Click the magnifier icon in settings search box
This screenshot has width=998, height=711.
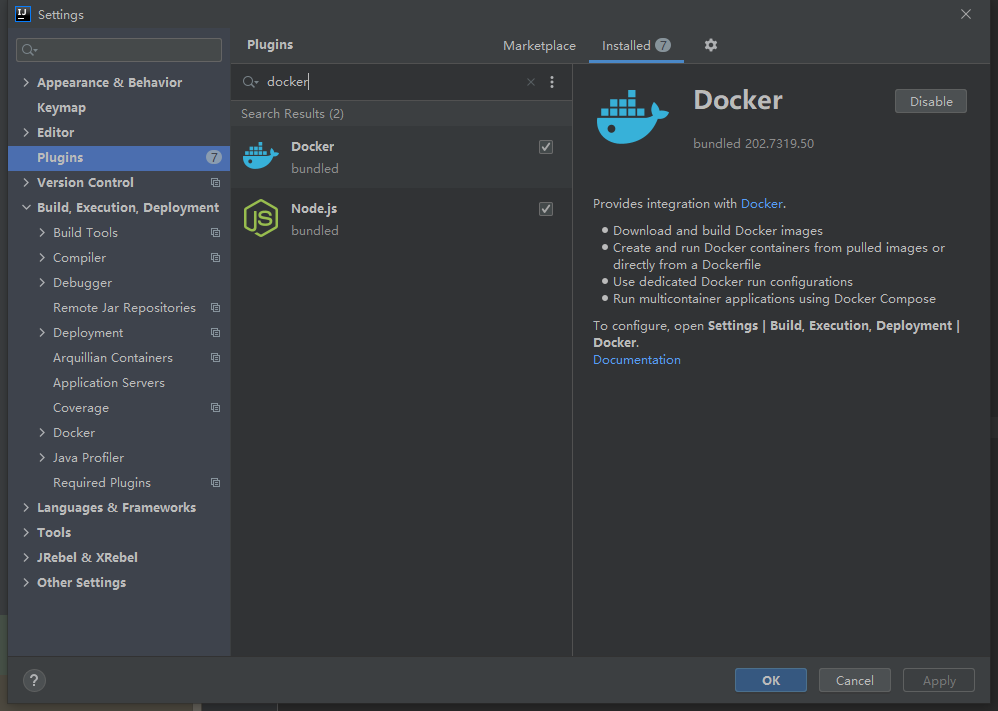click(x=29, y=50)
